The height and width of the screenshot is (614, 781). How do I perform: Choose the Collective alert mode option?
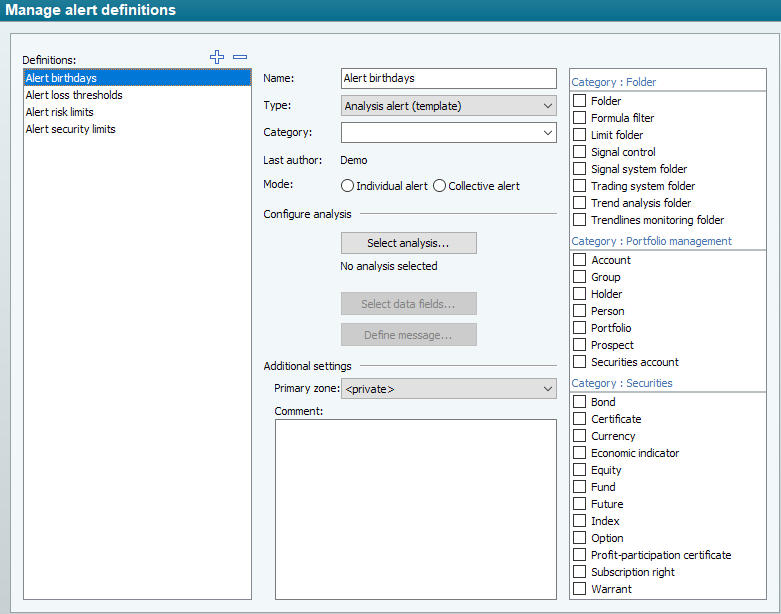pyautogui.click(x=439, y=186)
